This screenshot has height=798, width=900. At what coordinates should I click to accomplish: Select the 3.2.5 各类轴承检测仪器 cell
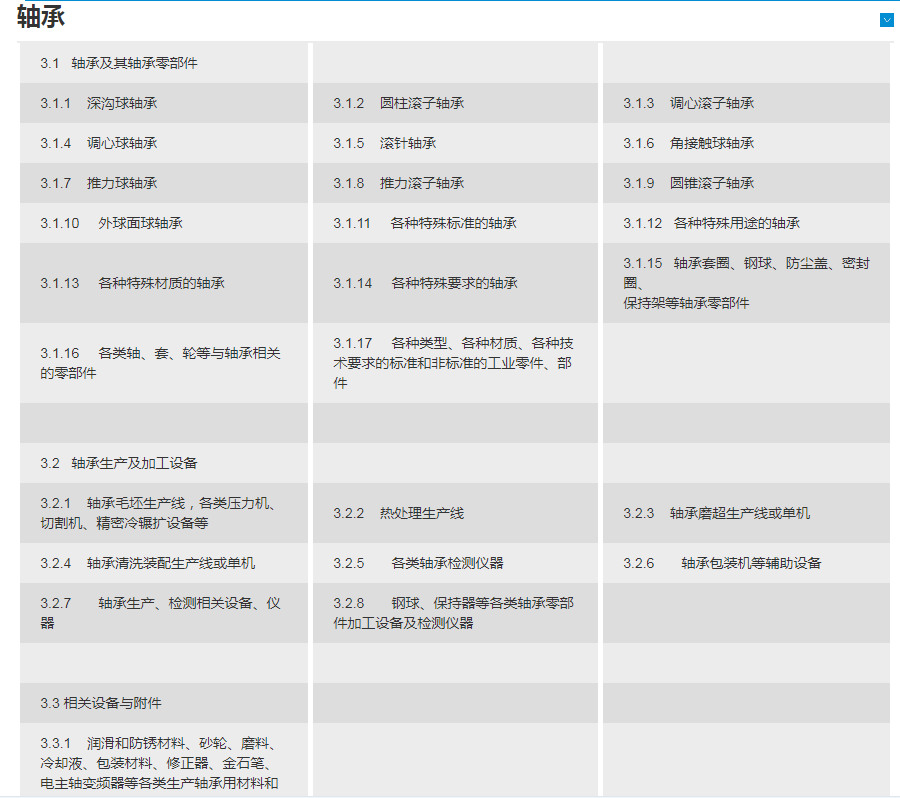[455, 563]
